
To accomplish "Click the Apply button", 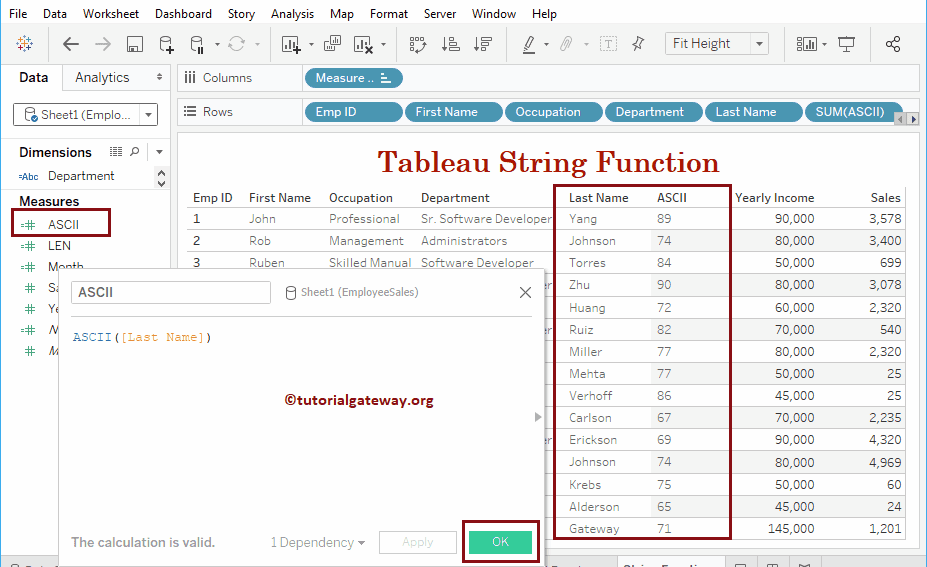I will [417, 542].
